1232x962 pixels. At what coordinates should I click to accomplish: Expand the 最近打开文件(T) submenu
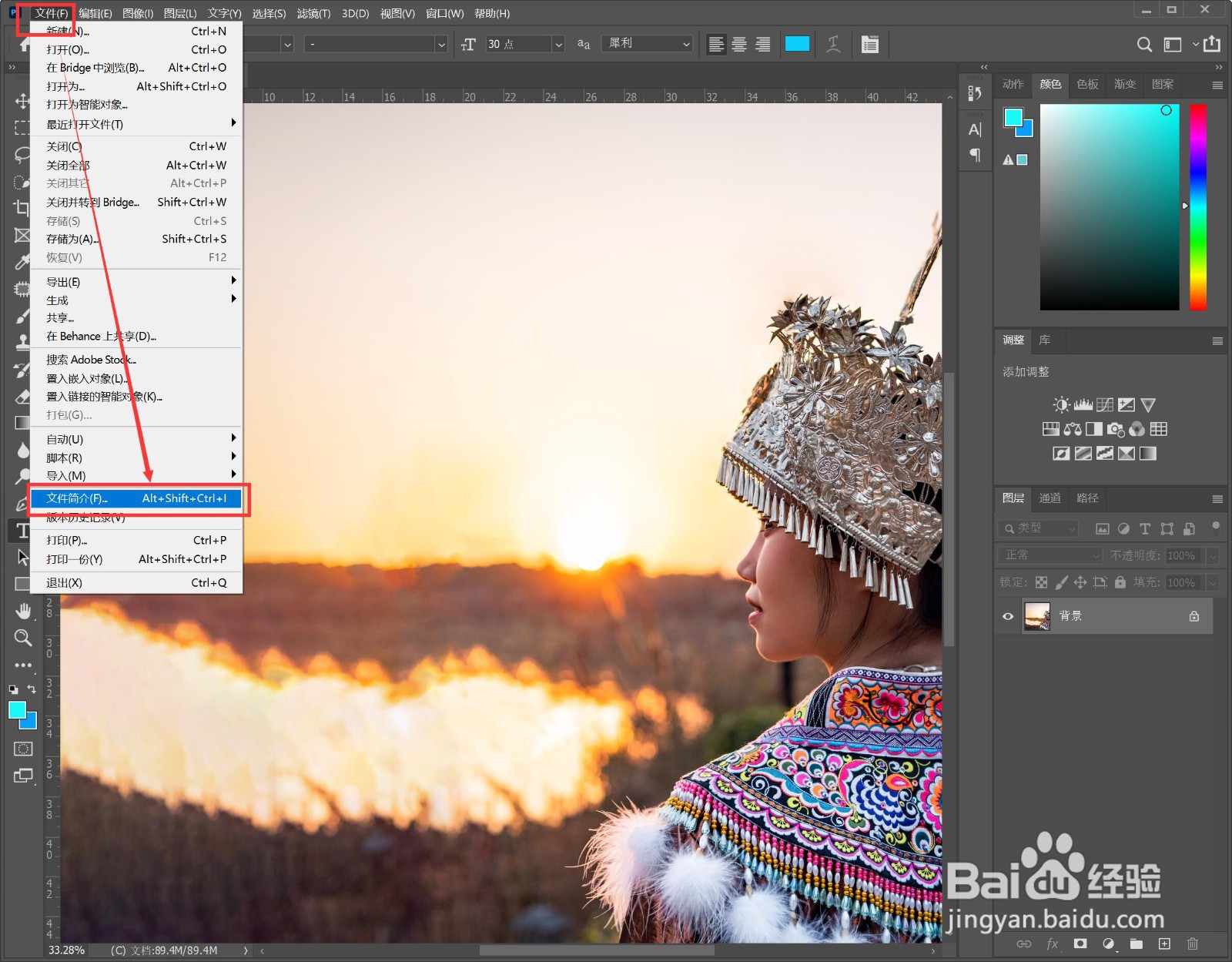point(136,124)
